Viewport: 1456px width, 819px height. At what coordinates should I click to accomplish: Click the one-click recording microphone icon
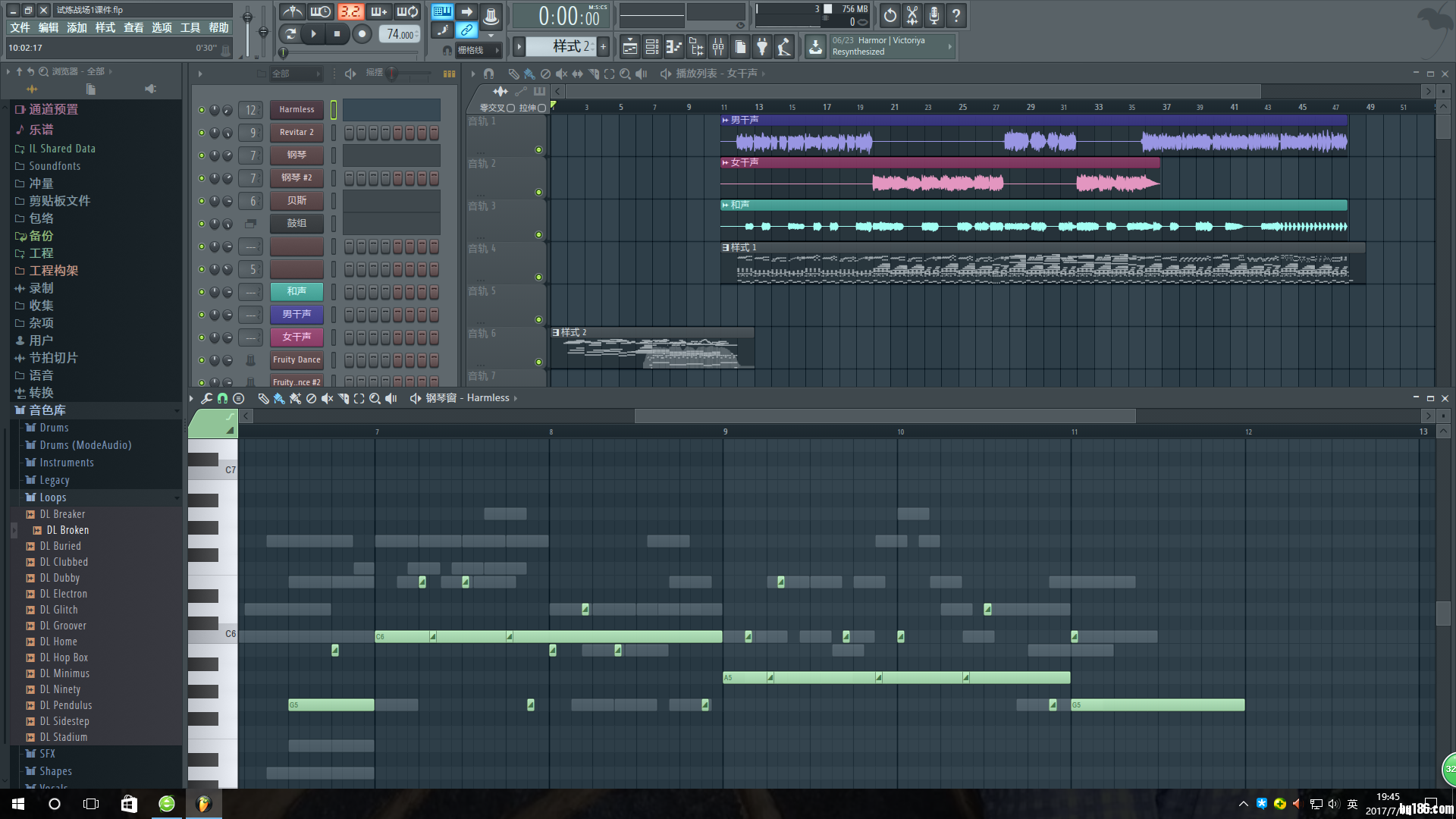tap(934, 15)
